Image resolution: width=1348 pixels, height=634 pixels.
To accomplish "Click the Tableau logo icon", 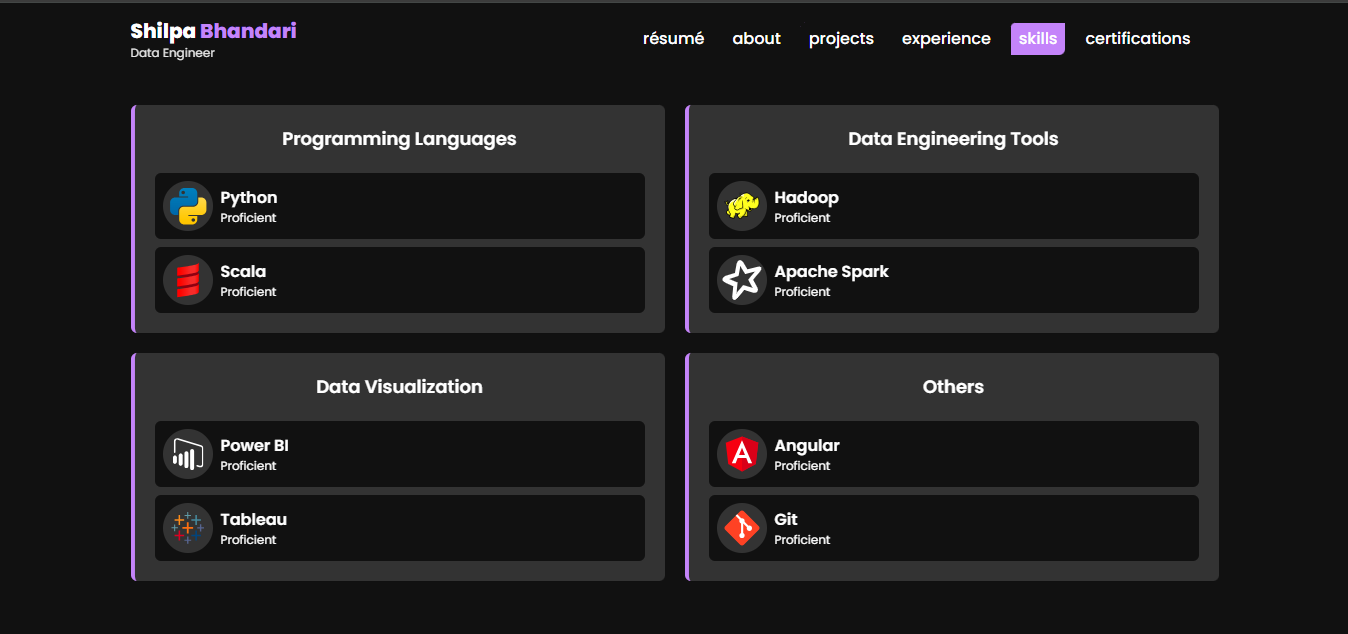I will (188, 528).
